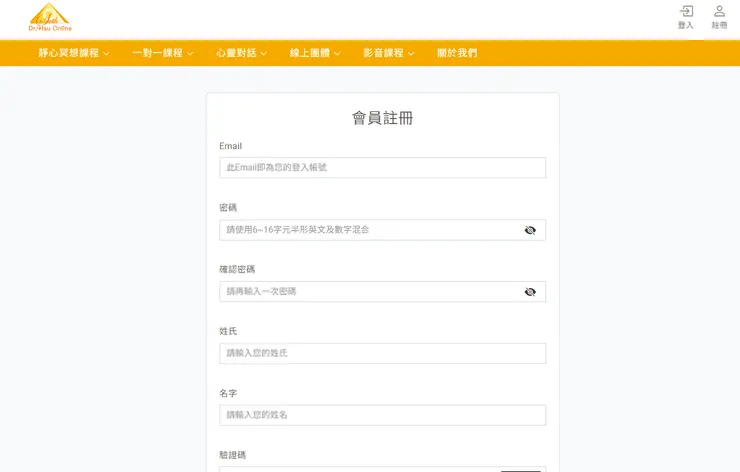This screenshot has width=740, height=472.
Task: Click the 註冊 person icon
Action: pyautogui.click(x=719, y=11)
